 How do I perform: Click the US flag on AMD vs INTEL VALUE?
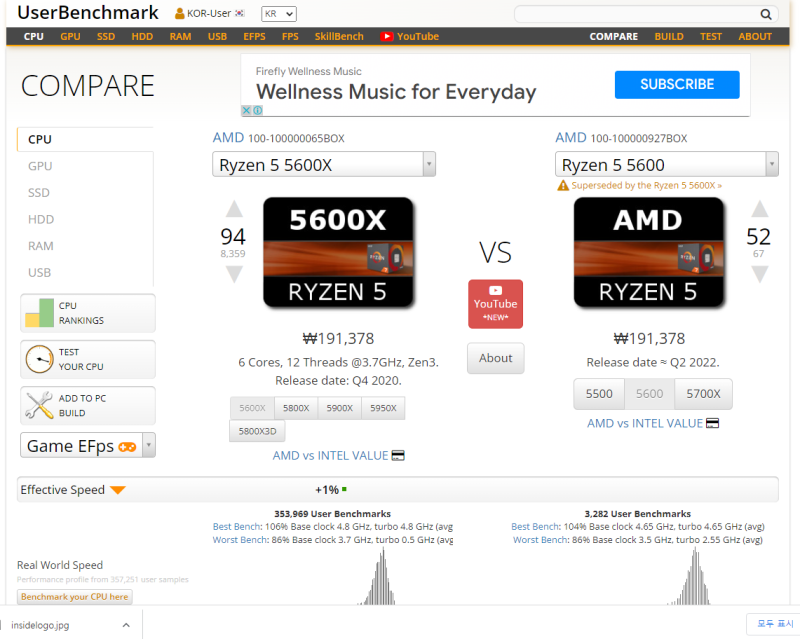pyautogui.click(x=397, y=456)
